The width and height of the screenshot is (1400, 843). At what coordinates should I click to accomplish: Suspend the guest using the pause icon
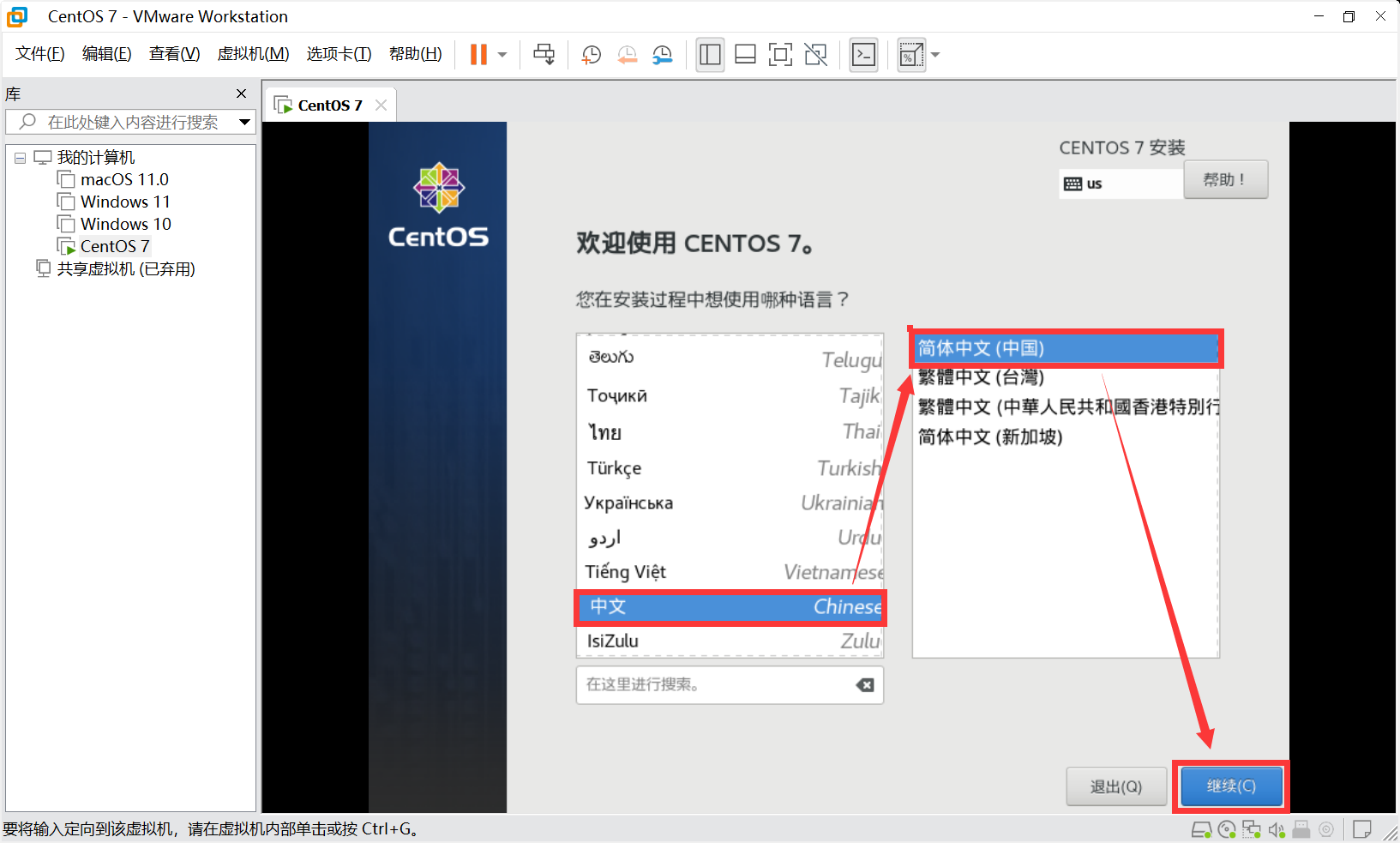point(477,54)
